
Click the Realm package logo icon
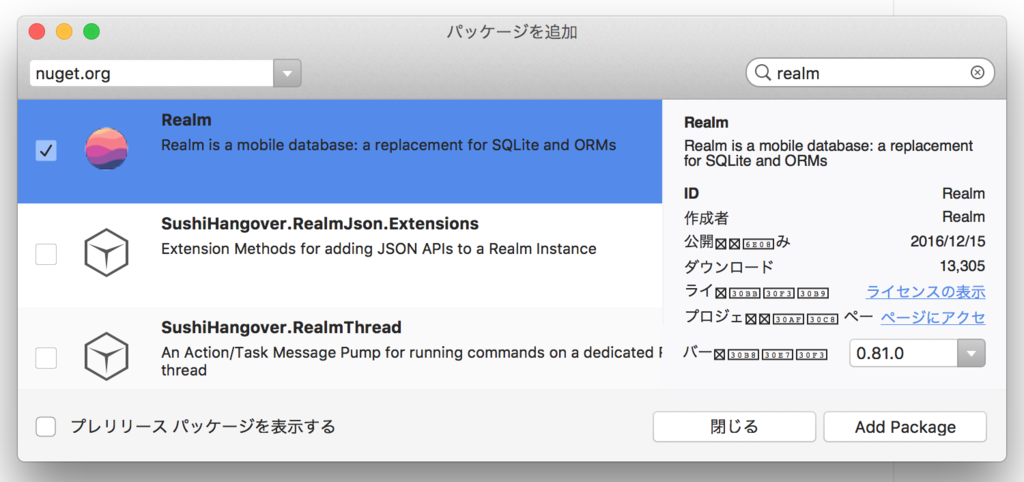pyautogui.click(x=106, y=150)
